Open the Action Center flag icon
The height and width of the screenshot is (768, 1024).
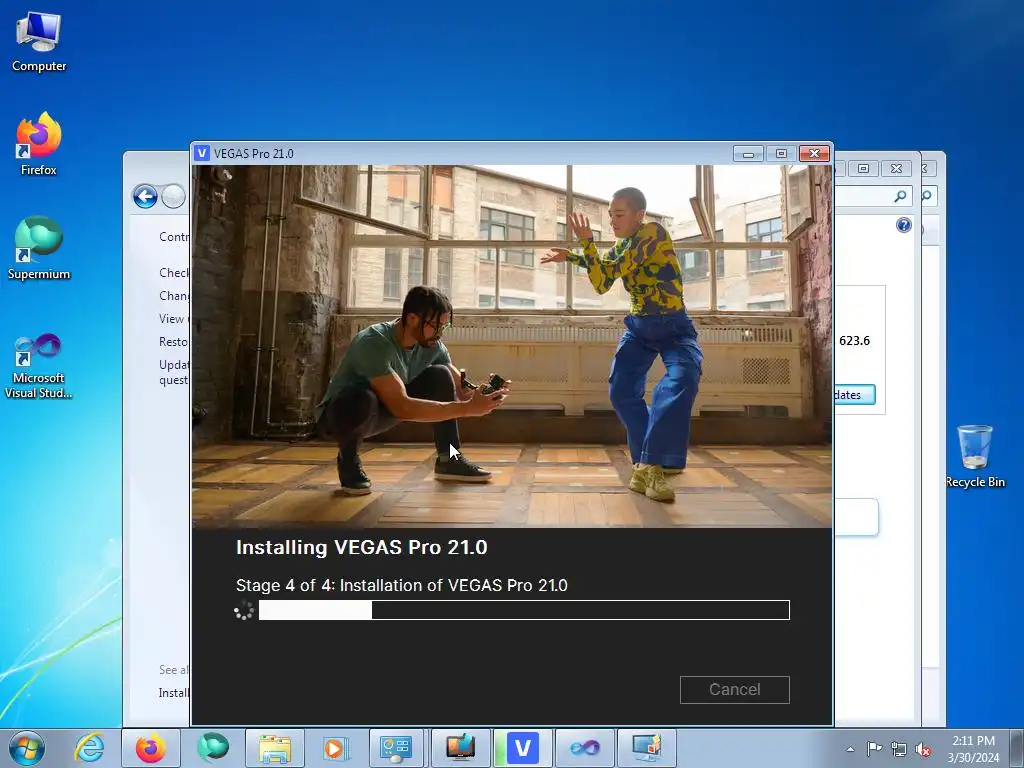tap(874, 749)
